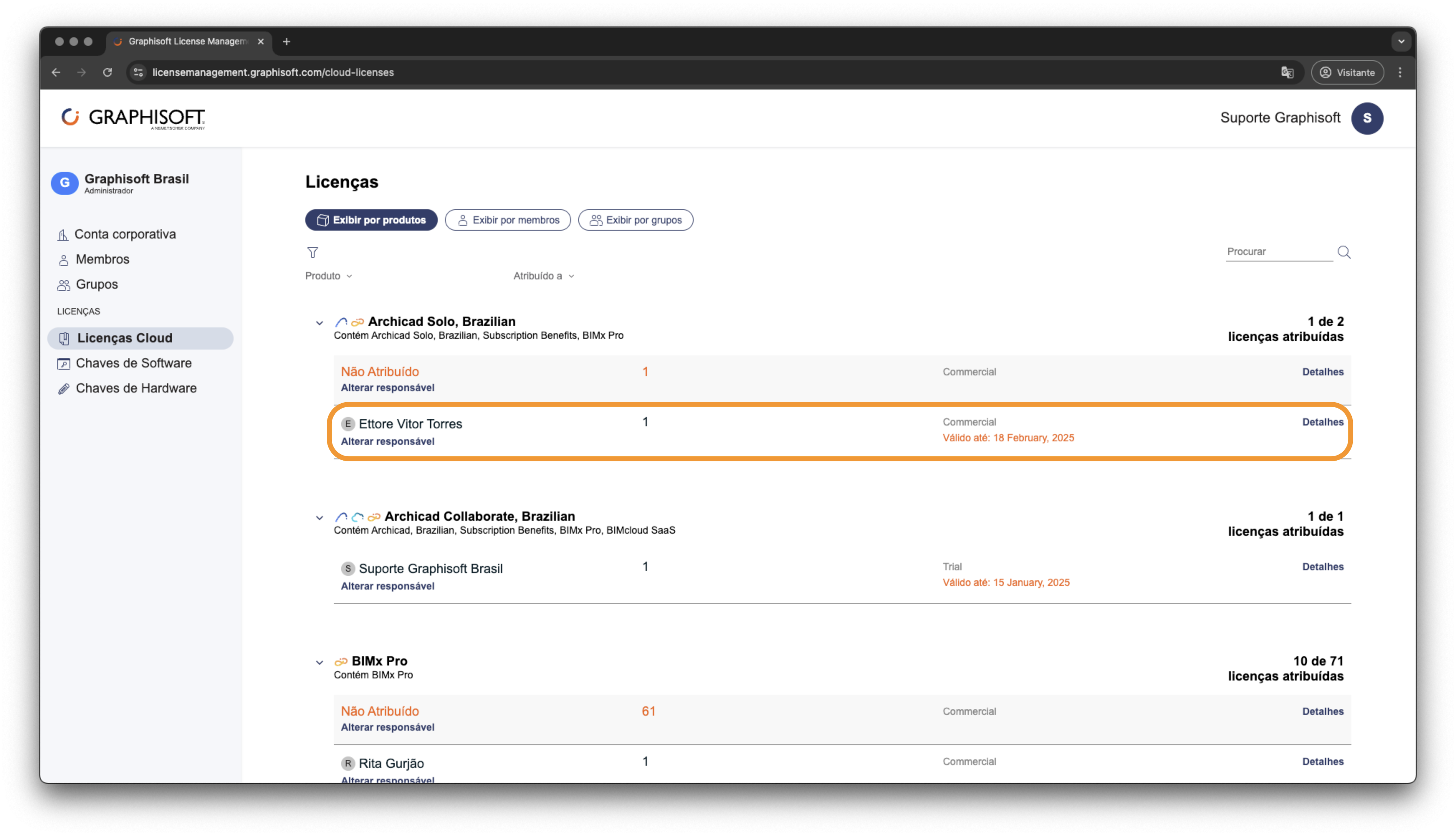Screen dimensions: 1456x836
Task: Open the browser three-dot menu
Action: [1400, 72]
